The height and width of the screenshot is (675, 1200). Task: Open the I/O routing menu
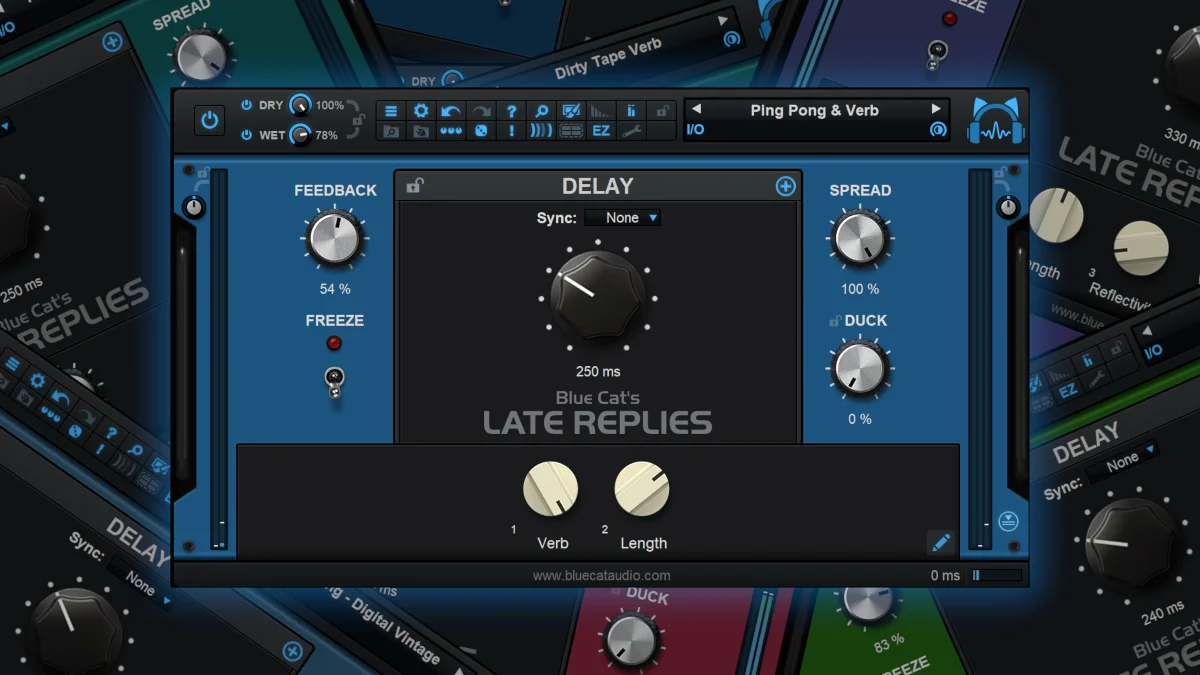point(696,130)
